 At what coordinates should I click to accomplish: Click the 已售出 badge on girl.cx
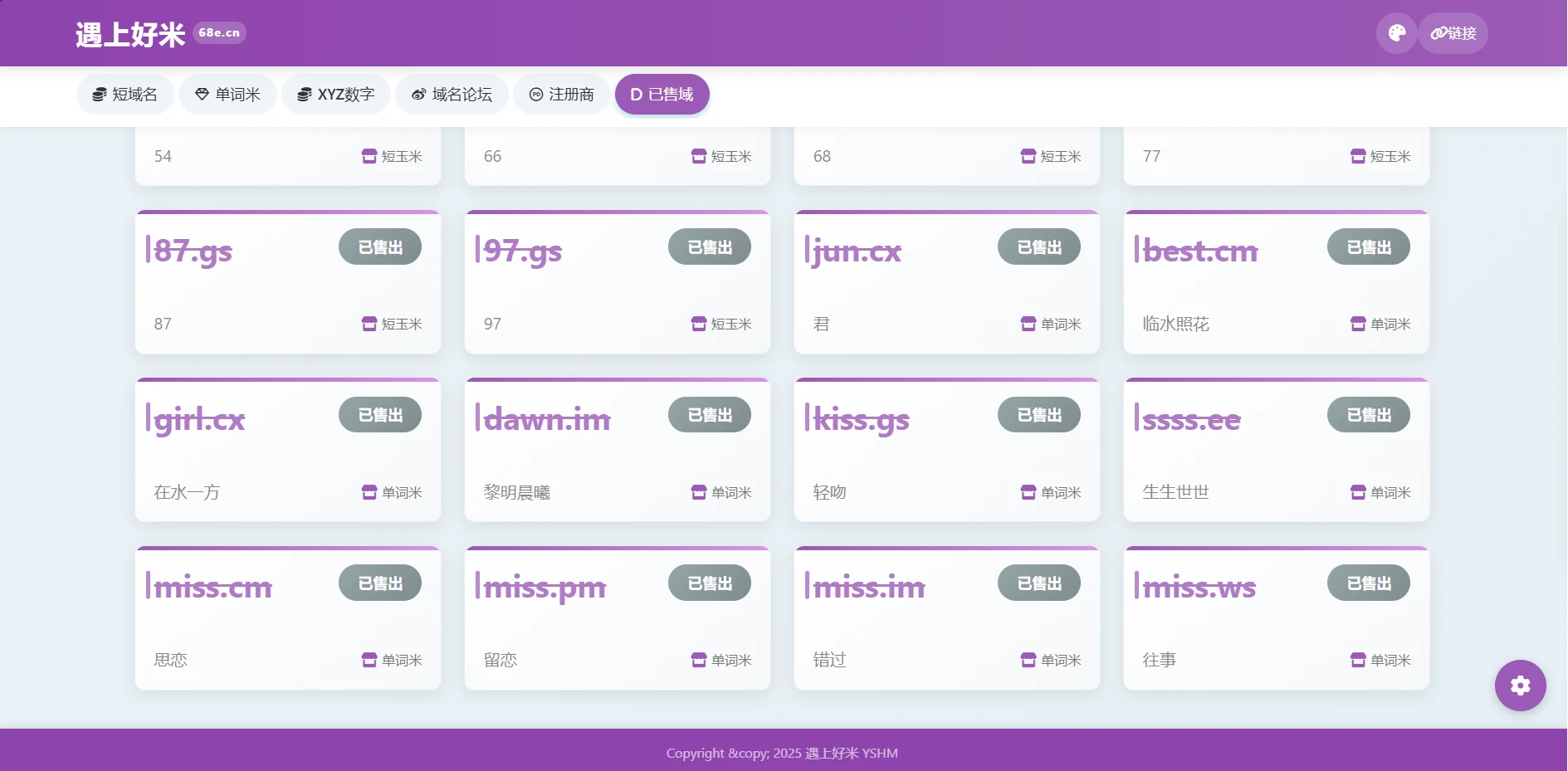click(380, 415)
